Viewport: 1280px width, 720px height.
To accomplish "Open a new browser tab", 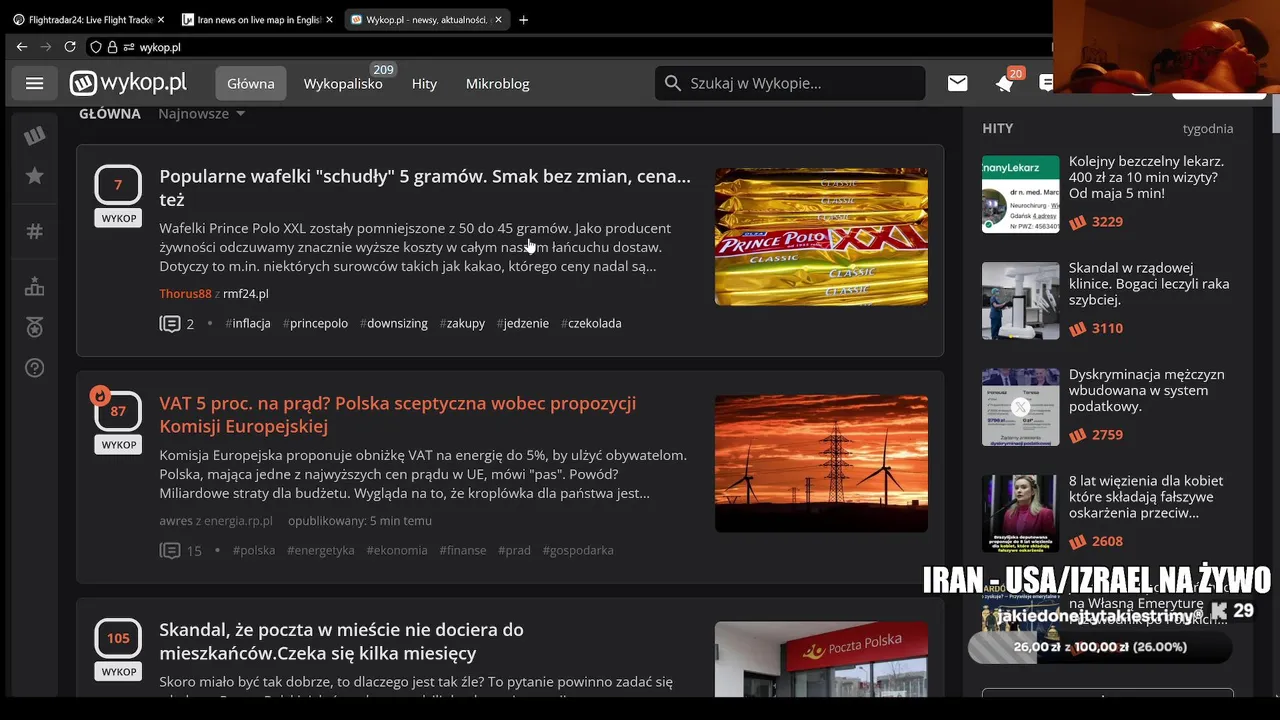I will (x=523, y=19).
